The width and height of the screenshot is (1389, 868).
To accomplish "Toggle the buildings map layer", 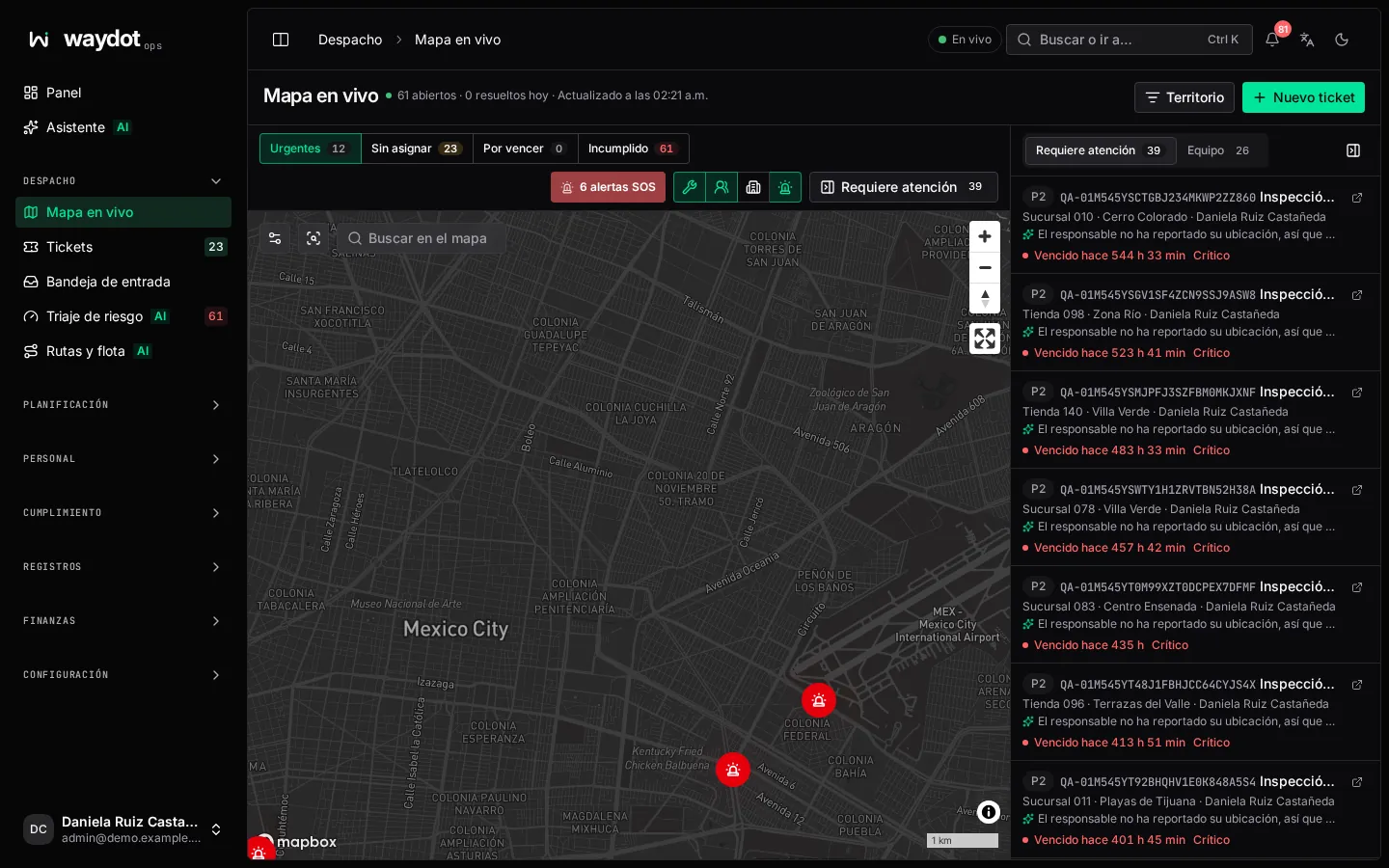I will 753,187.
